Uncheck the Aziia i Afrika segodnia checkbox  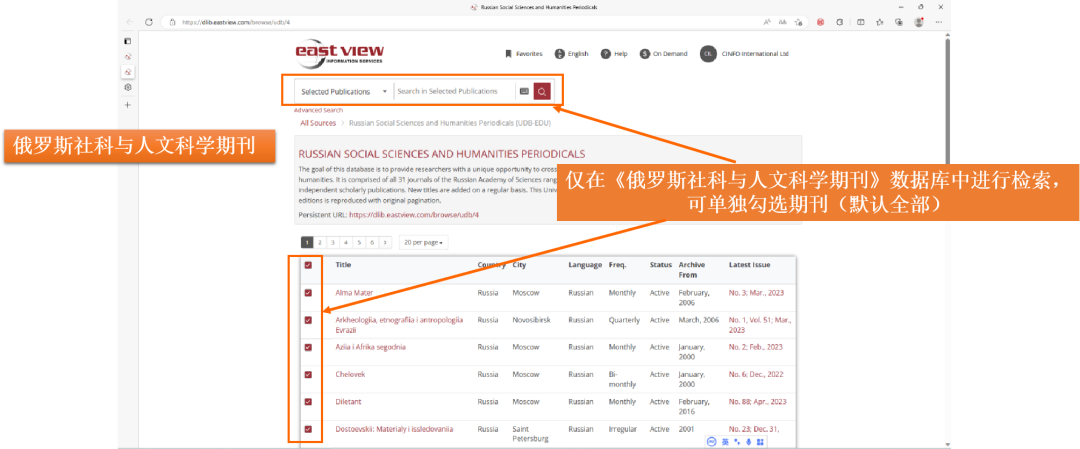pos(308,347)
